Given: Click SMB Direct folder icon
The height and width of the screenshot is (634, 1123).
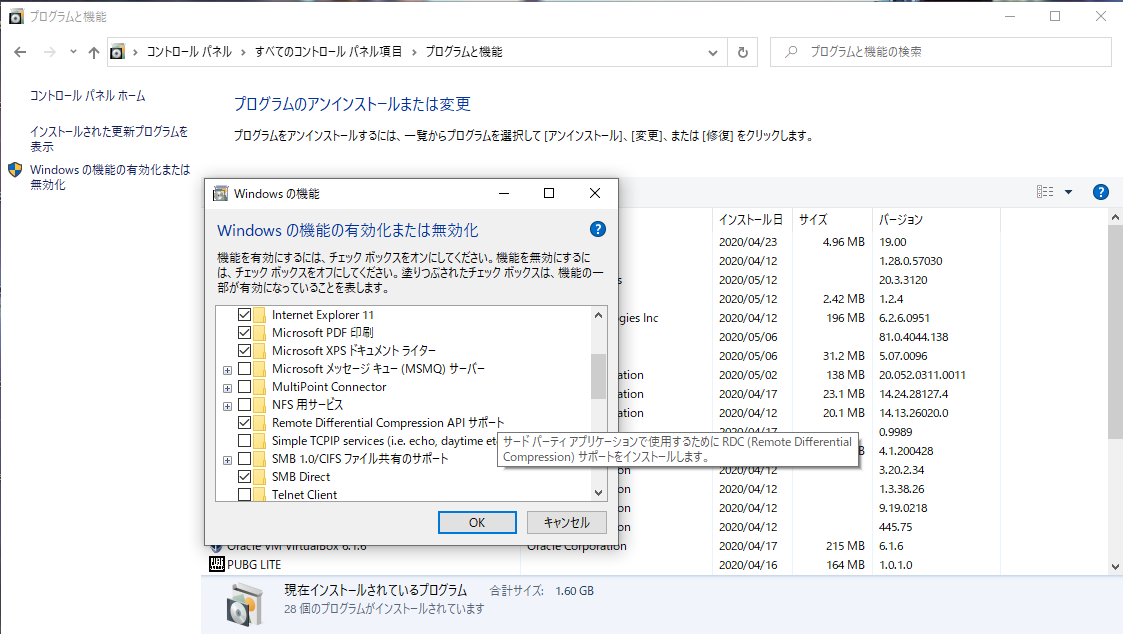Looking at the screenshot, I should pyautogui.click(x=259, y=476).
